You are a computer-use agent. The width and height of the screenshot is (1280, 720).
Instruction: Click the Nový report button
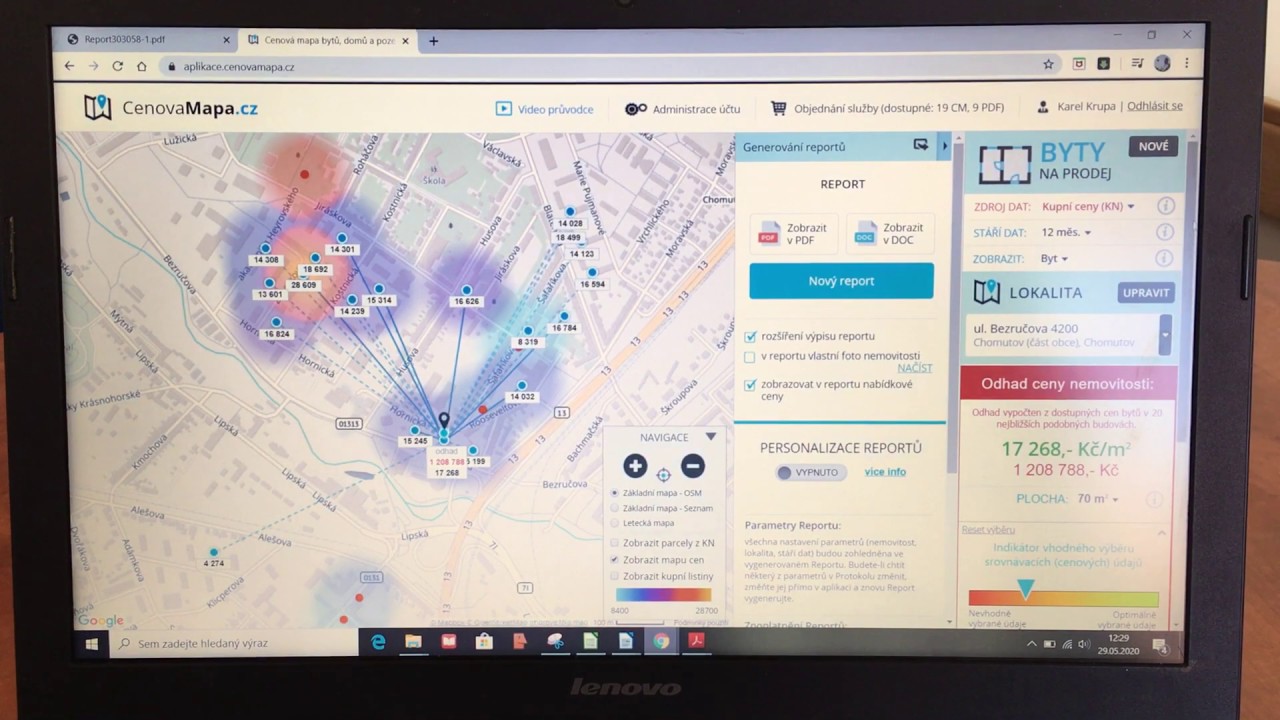tap(841, 281)
